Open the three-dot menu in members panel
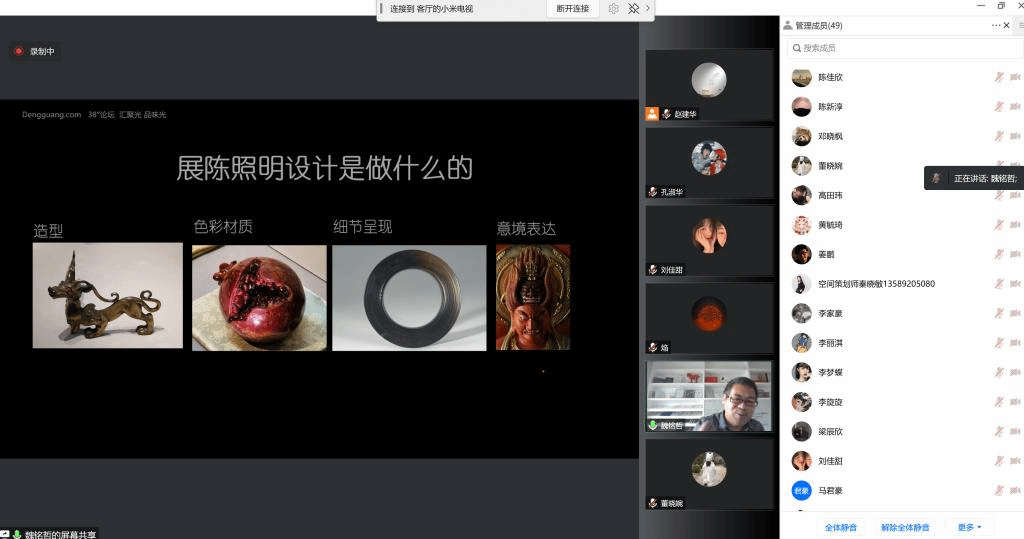The image size is (1024, 539). (995, 26)
